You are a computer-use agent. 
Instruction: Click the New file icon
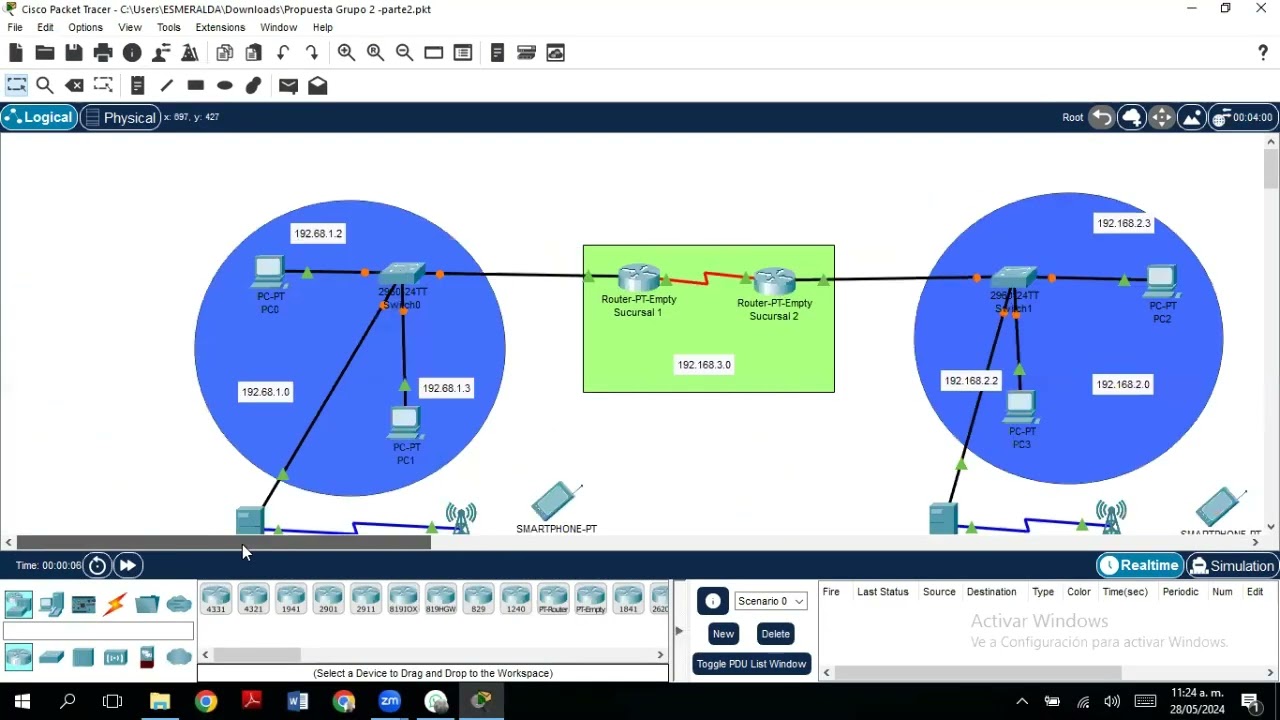[16, 53]
